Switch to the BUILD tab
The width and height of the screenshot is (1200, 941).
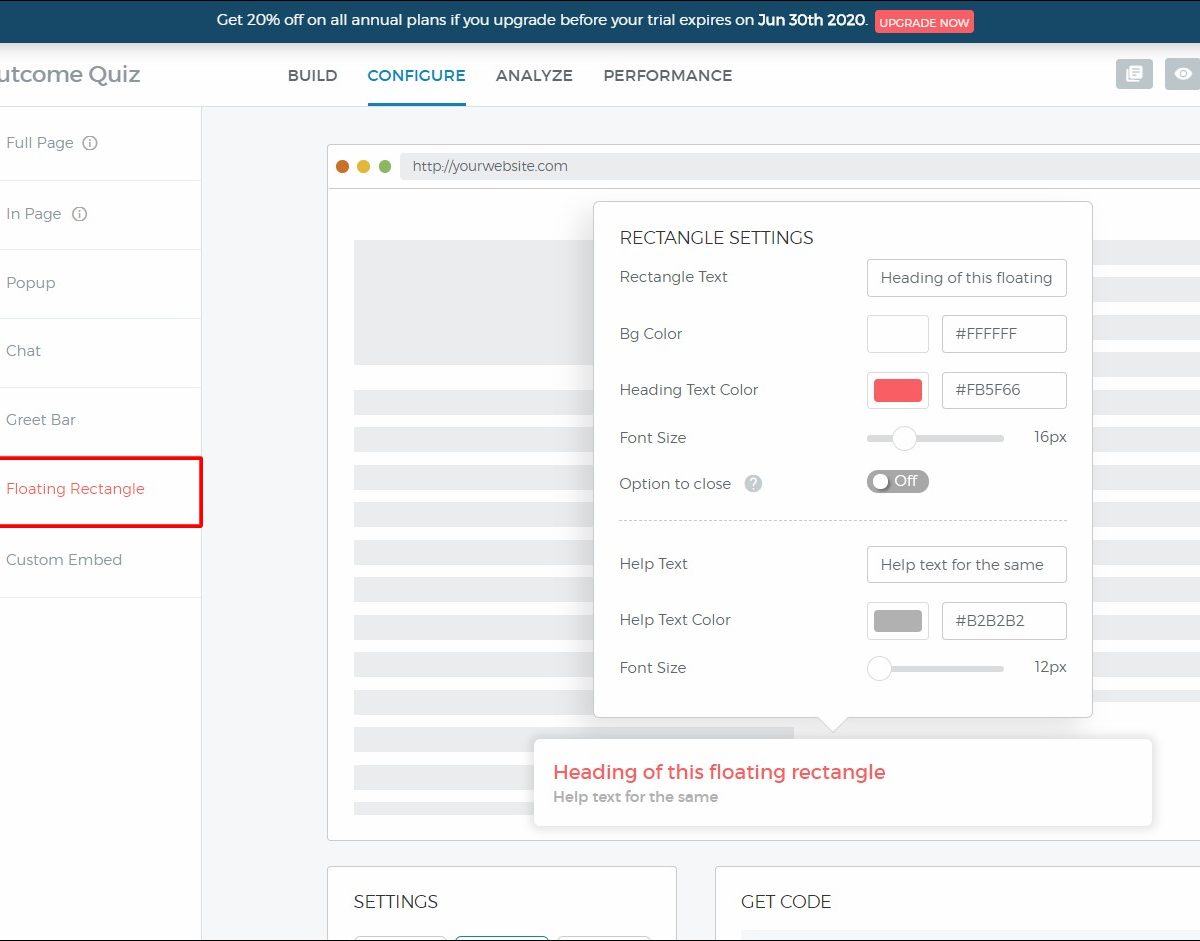point(312,76)
